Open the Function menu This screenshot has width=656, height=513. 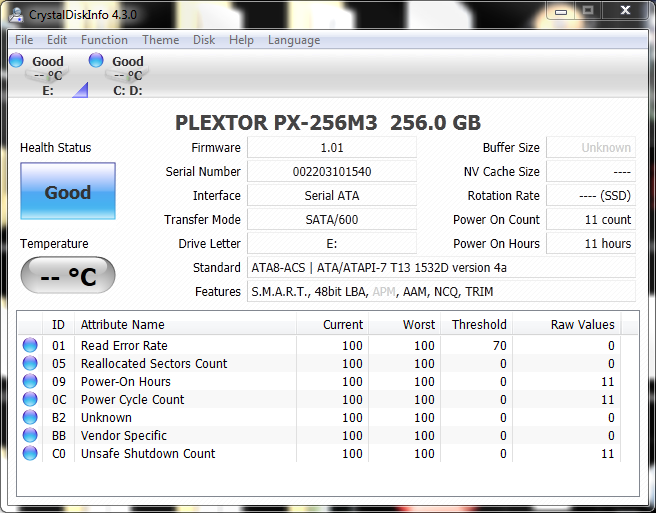(x=104, y=40)
